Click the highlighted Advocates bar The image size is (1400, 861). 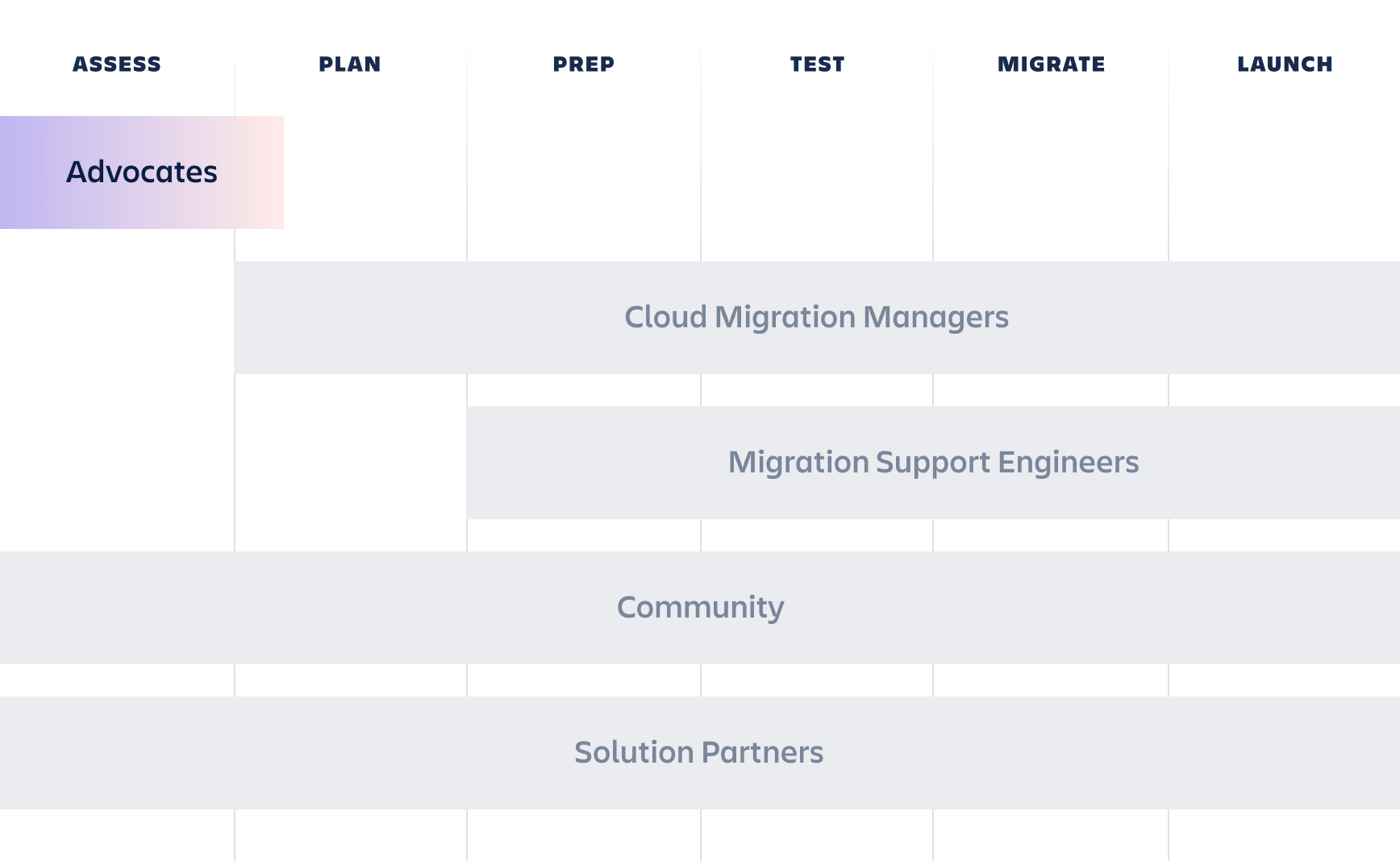click(x=142, y=173)
